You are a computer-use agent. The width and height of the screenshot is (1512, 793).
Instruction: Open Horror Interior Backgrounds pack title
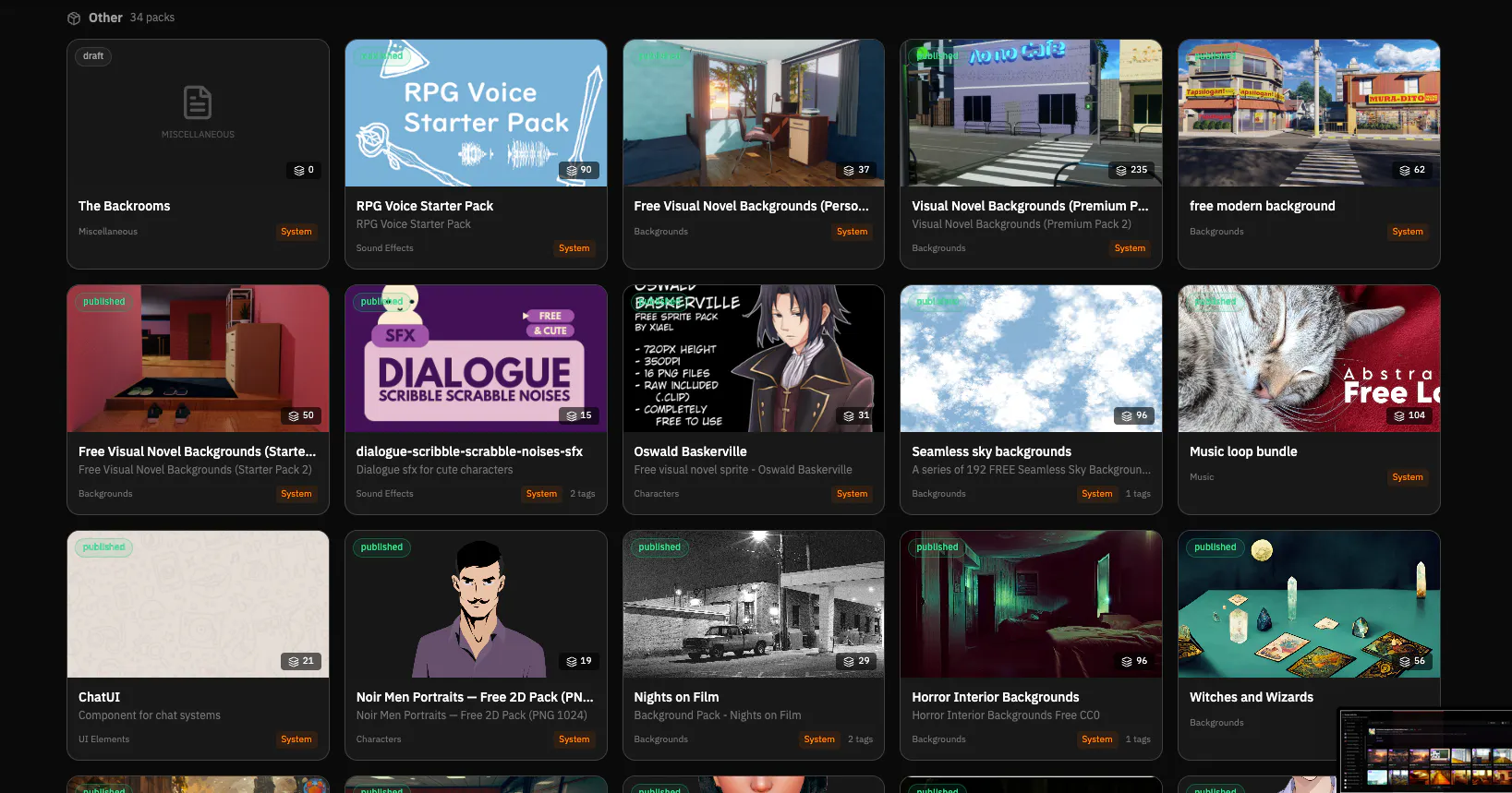coord(996,697)
